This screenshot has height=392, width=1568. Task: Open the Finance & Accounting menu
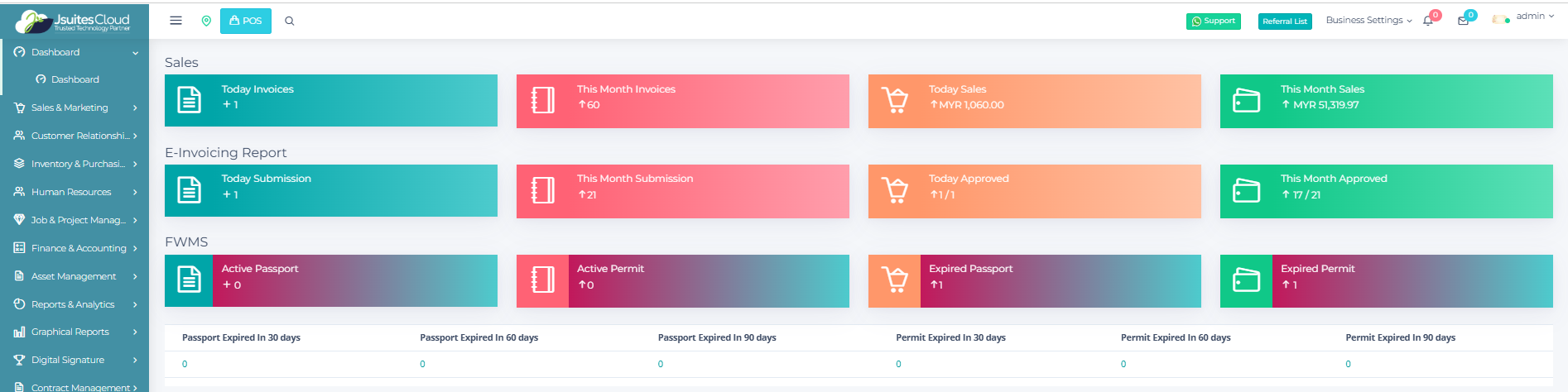tap(75, 248)
